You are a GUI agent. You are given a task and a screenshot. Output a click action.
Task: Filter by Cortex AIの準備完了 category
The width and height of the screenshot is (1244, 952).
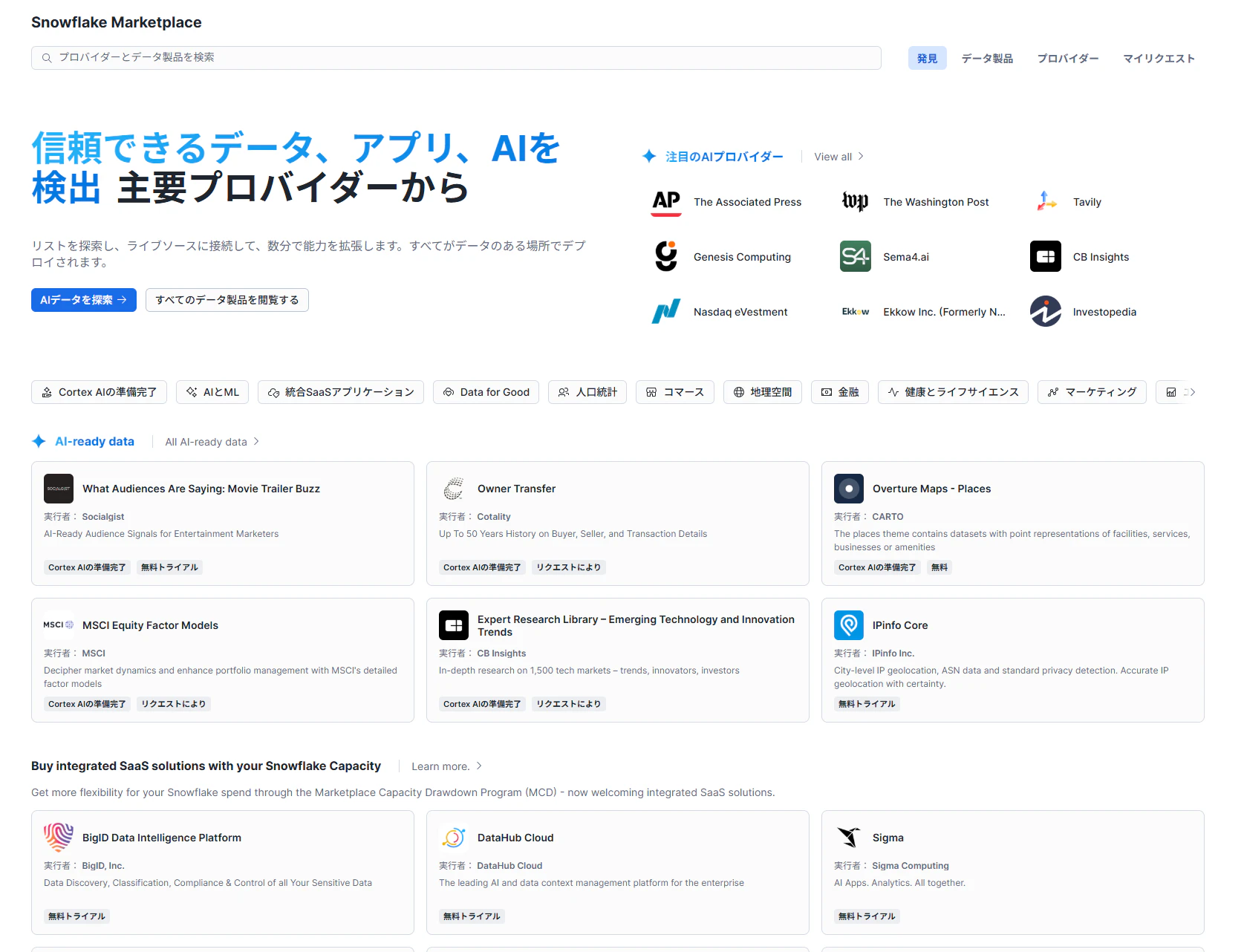[x=99, y=392]
